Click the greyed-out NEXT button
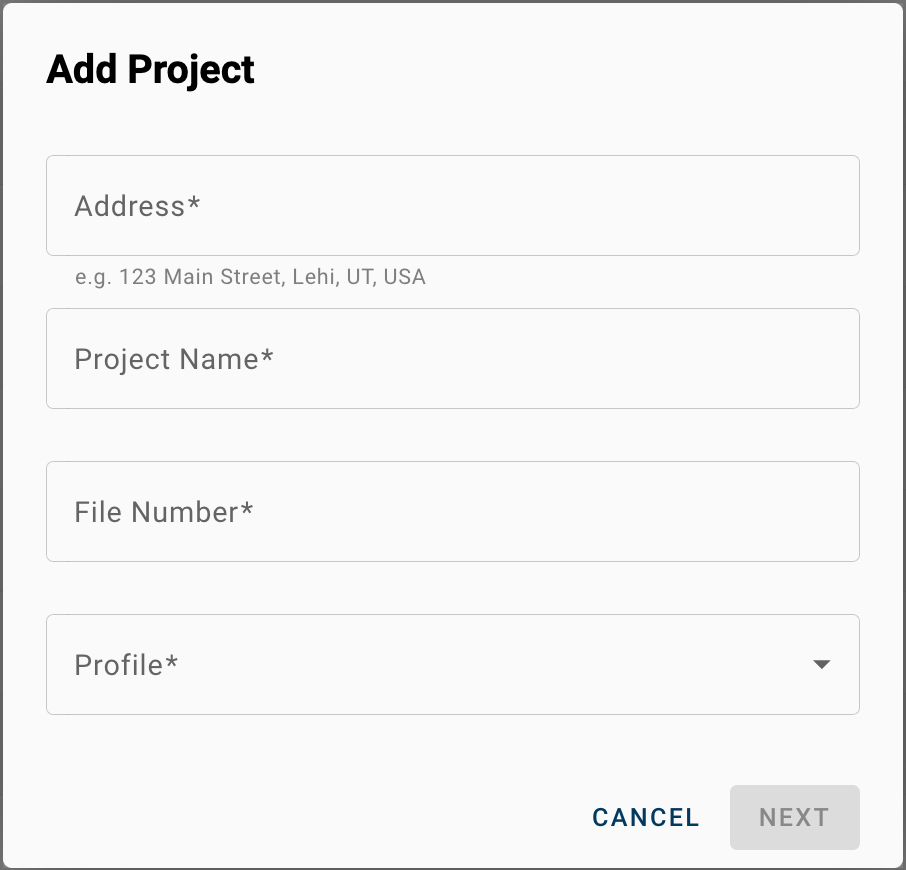The width and height of the screenshot is (906, 870). click(794, 817)
